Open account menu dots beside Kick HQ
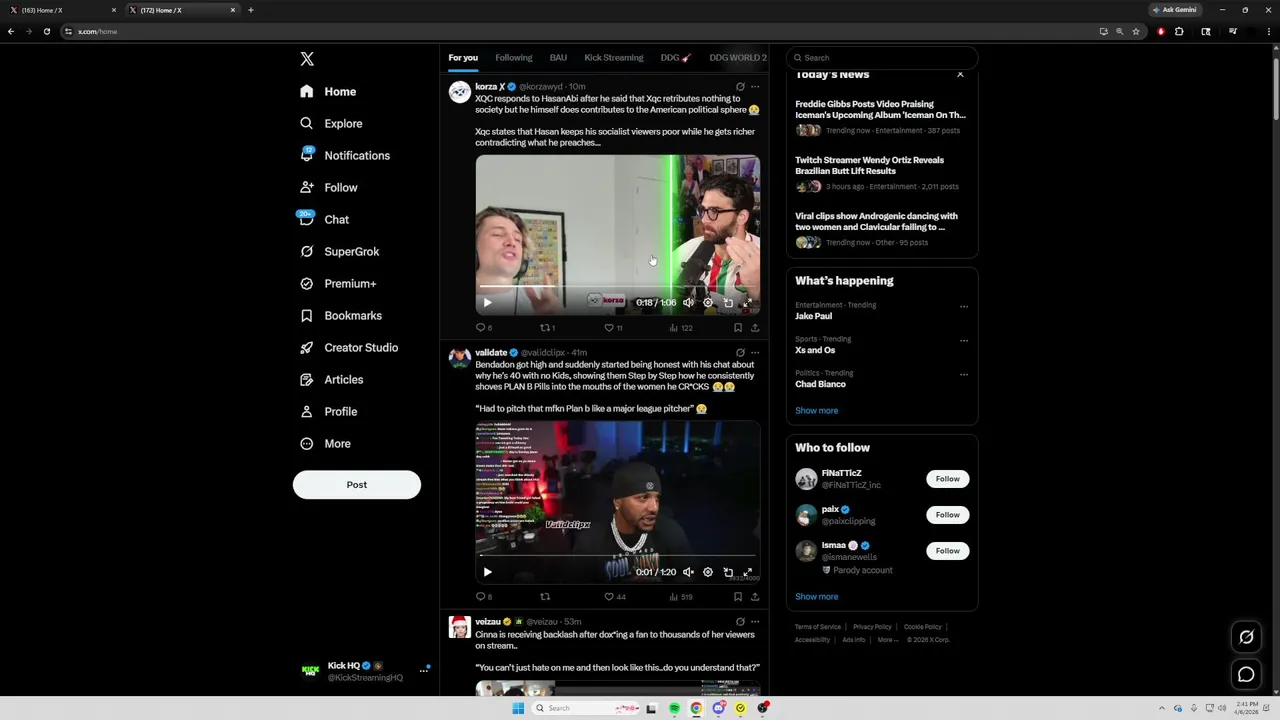This screenshot has width=1280, height=720. pos(424,670)
